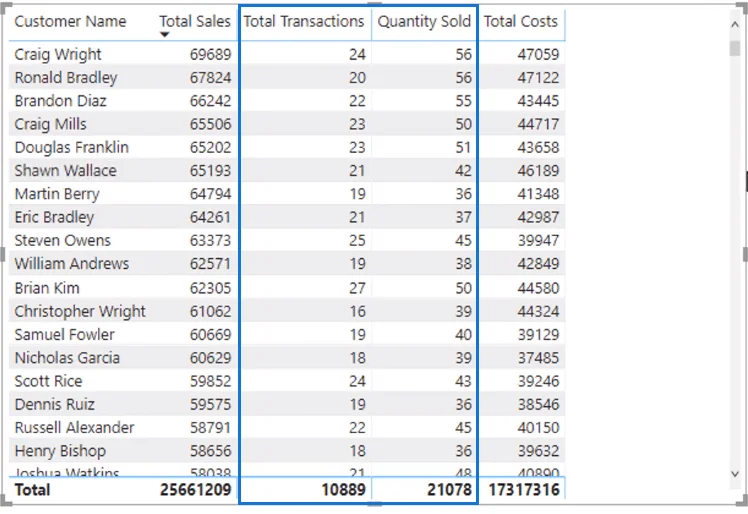Click the vertical scrollbar thumb
The height and width of the screenshot is (514, 748).
point(735,48)
